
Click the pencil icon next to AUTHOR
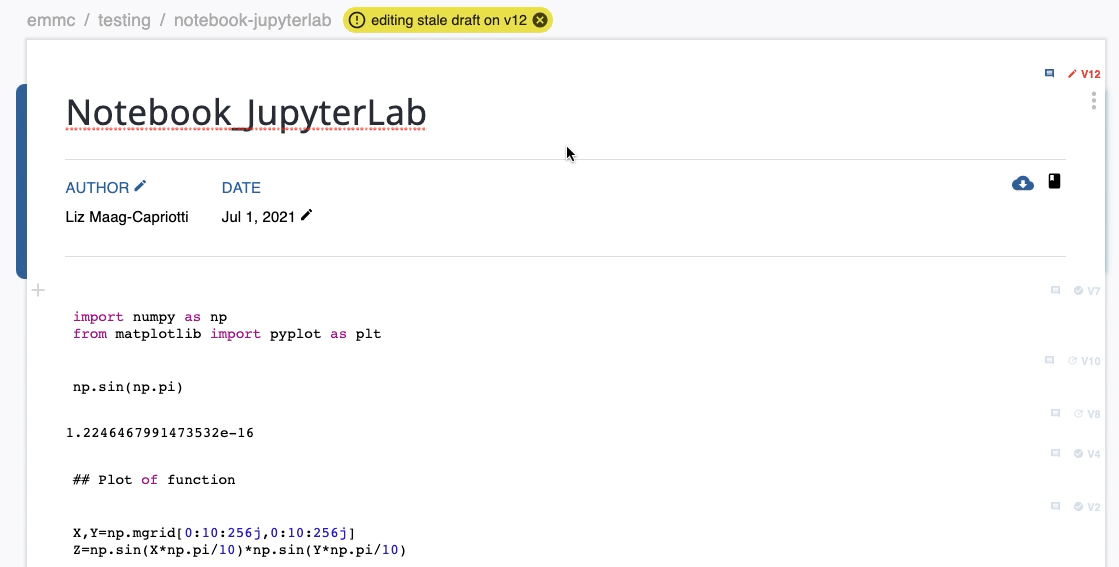coord(141,186)
